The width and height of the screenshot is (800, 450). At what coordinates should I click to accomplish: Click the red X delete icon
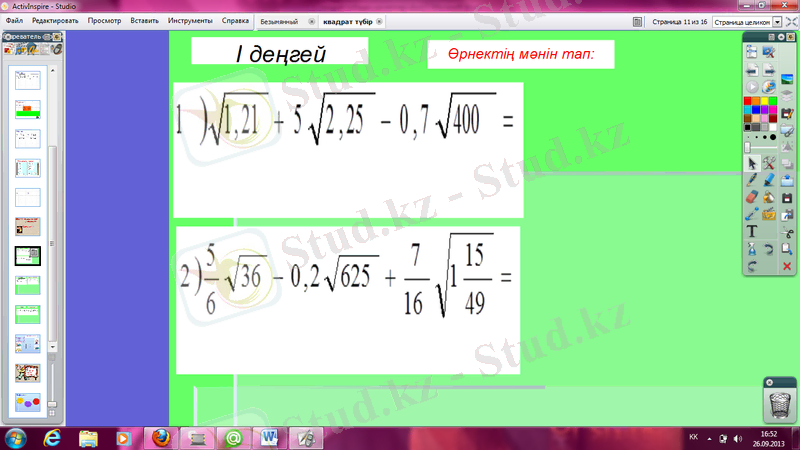787,266
